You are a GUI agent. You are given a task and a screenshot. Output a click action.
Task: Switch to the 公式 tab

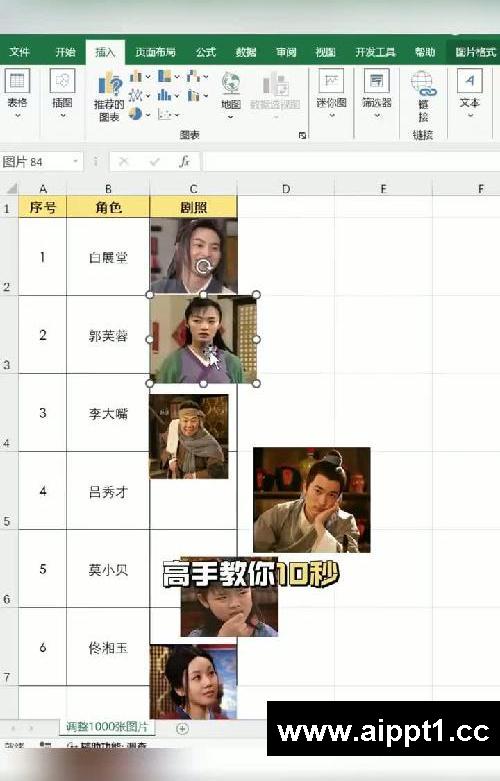click(x=206, y=52)
